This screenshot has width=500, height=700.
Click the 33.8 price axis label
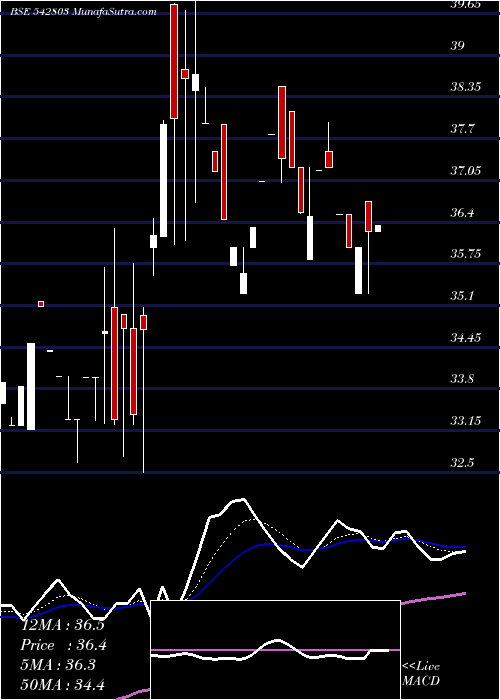click(x=462, y=379)
